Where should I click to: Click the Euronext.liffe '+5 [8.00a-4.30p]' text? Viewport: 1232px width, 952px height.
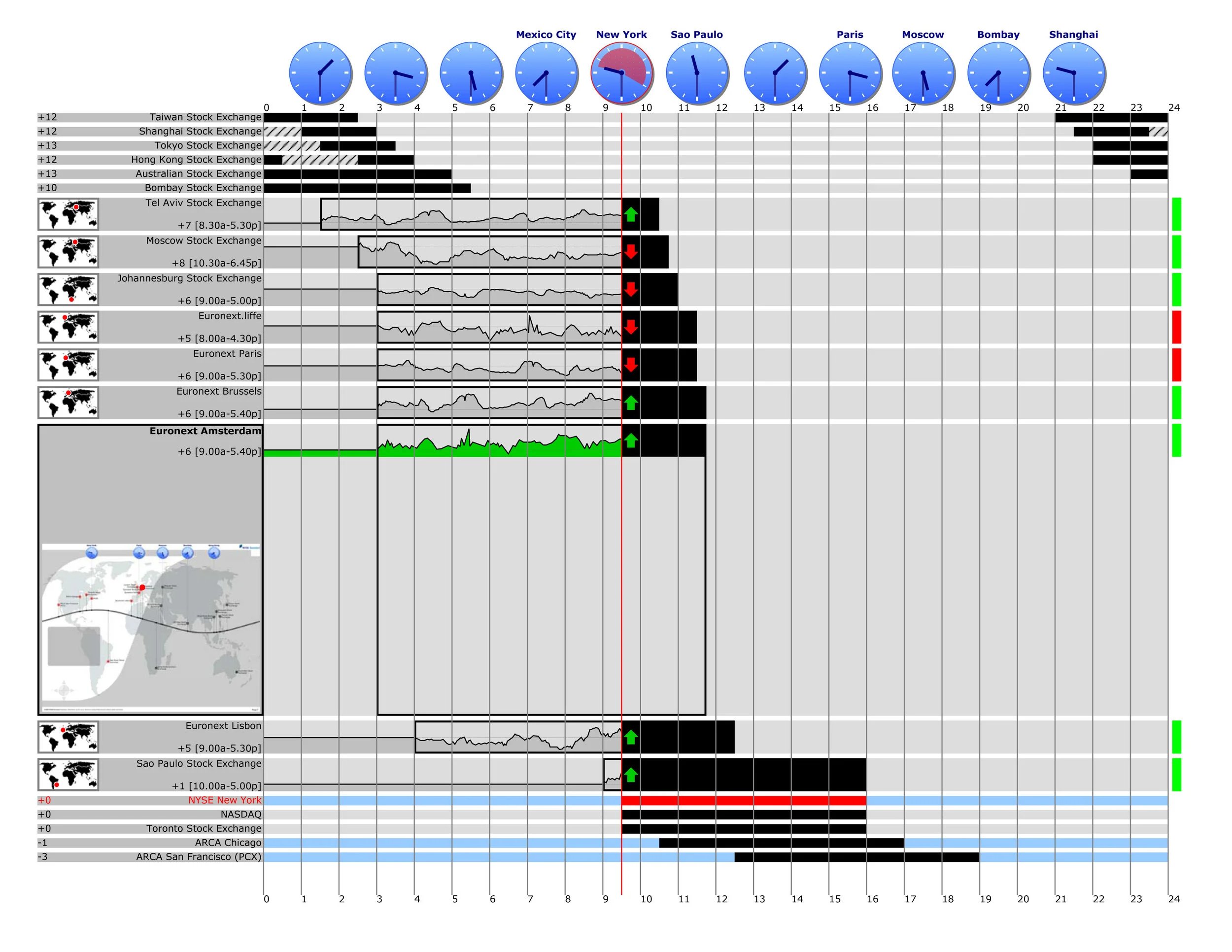pos(219,339)
